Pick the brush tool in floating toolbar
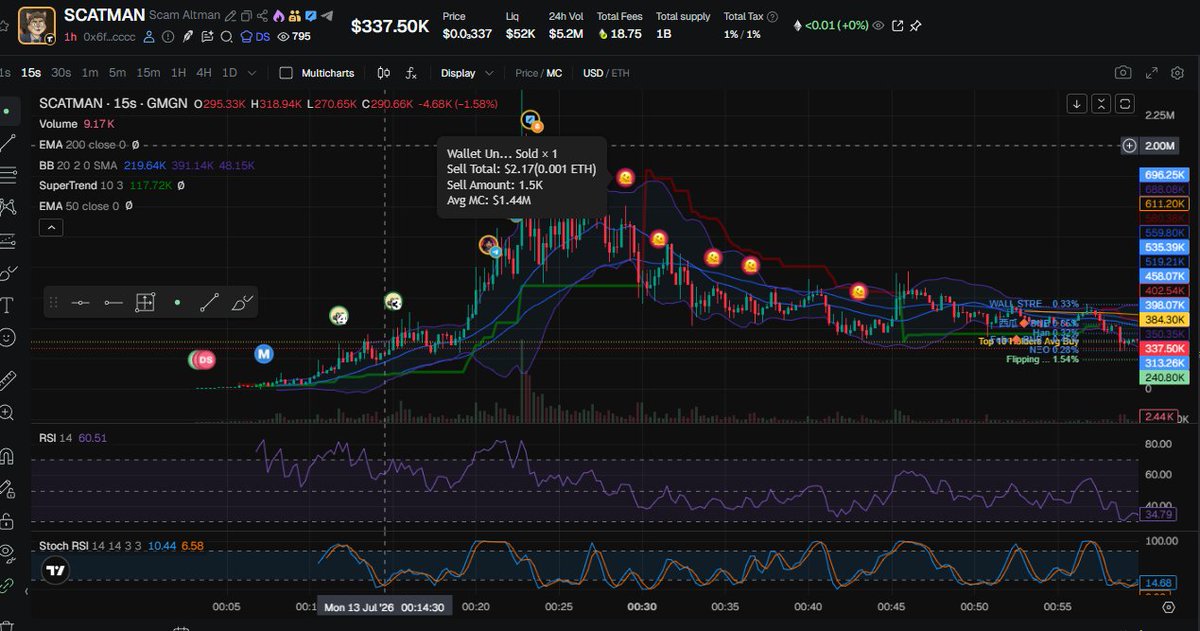1200x631 pixels. 242,301
